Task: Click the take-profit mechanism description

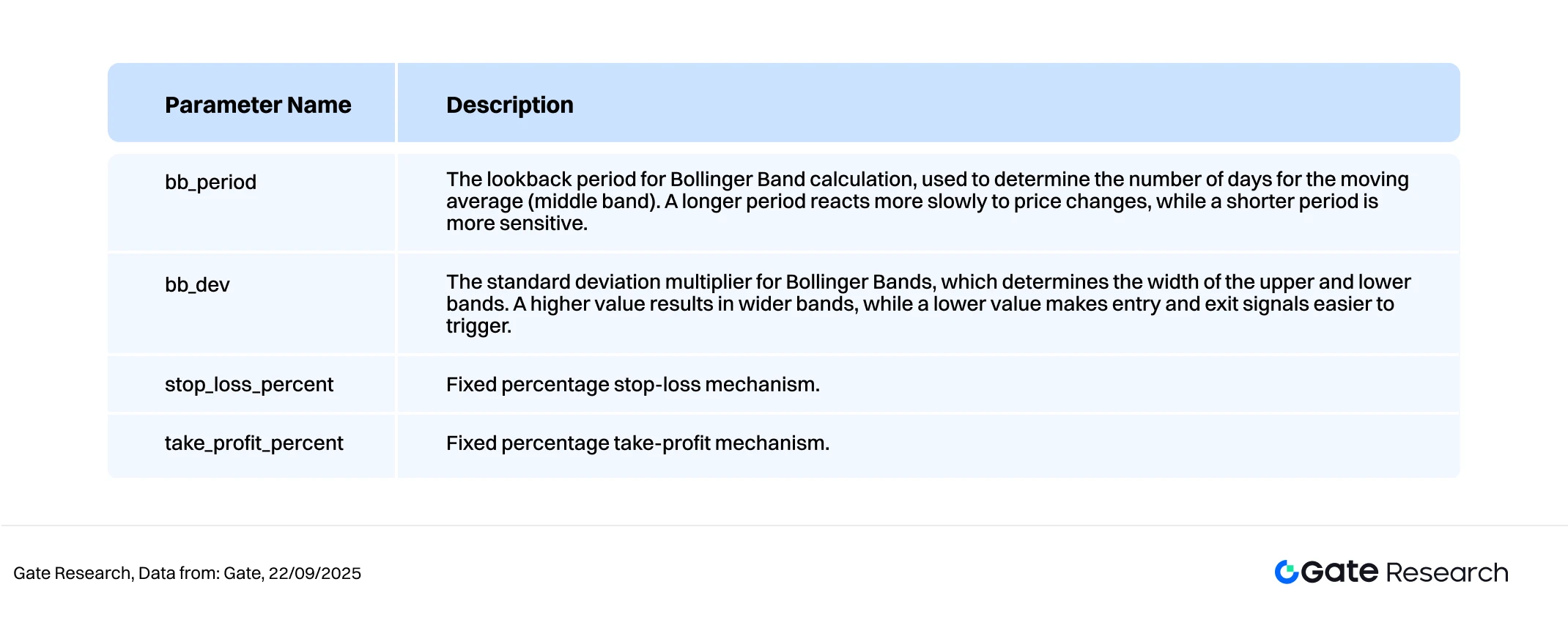Action: coord(637,443)
